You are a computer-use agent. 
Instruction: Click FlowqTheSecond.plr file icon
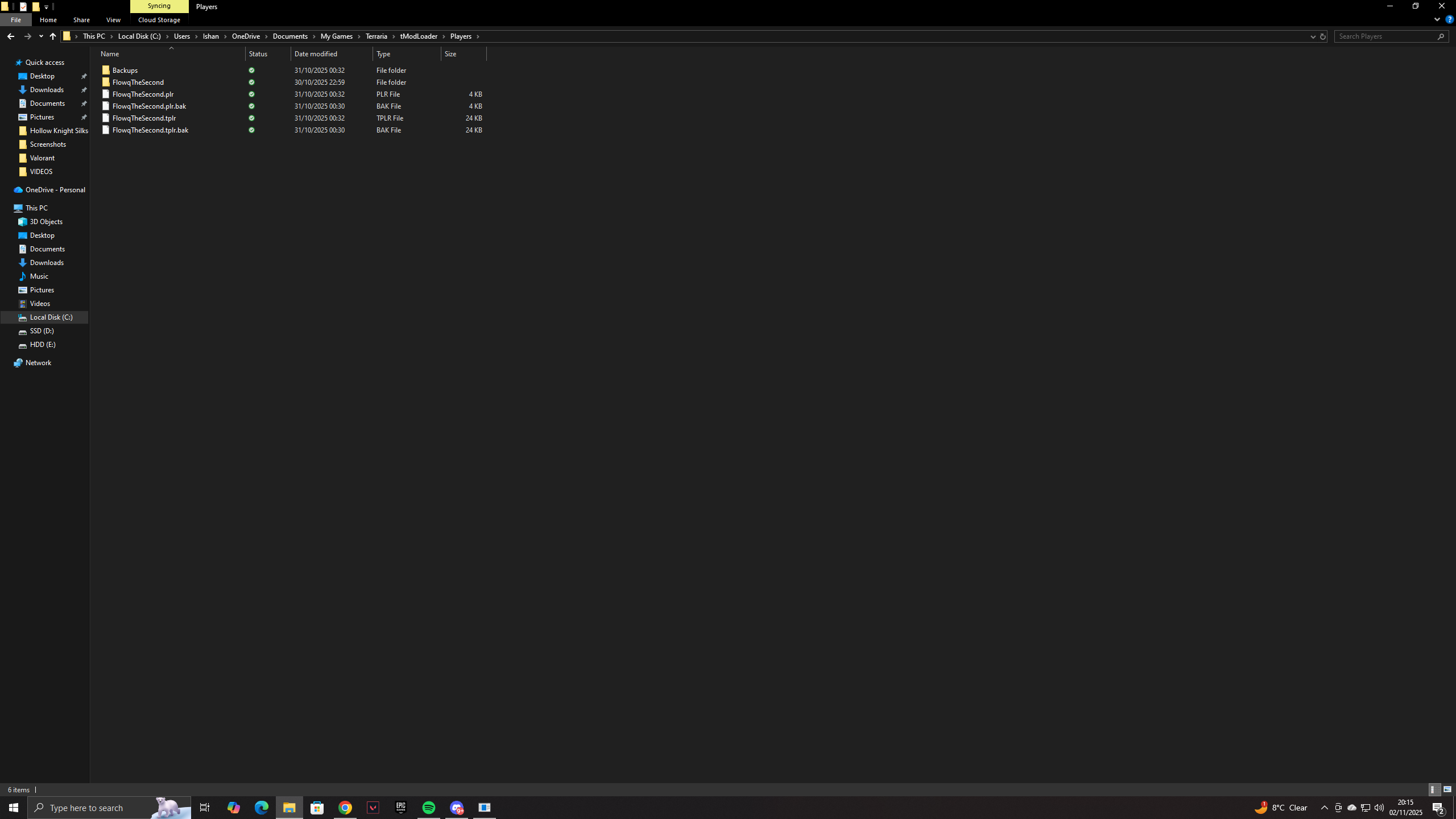click(106, 94)
